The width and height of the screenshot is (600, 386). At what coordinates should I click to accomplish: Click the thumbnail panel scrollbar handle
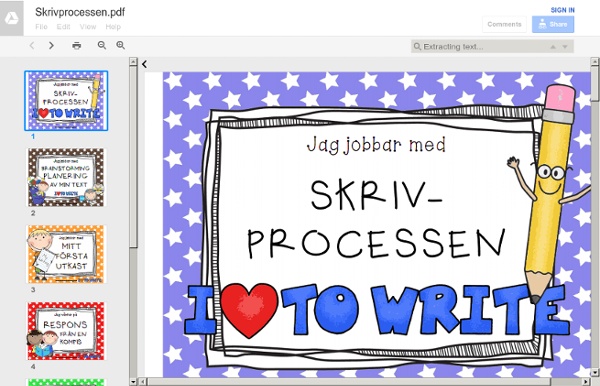(x=133, y=157)
